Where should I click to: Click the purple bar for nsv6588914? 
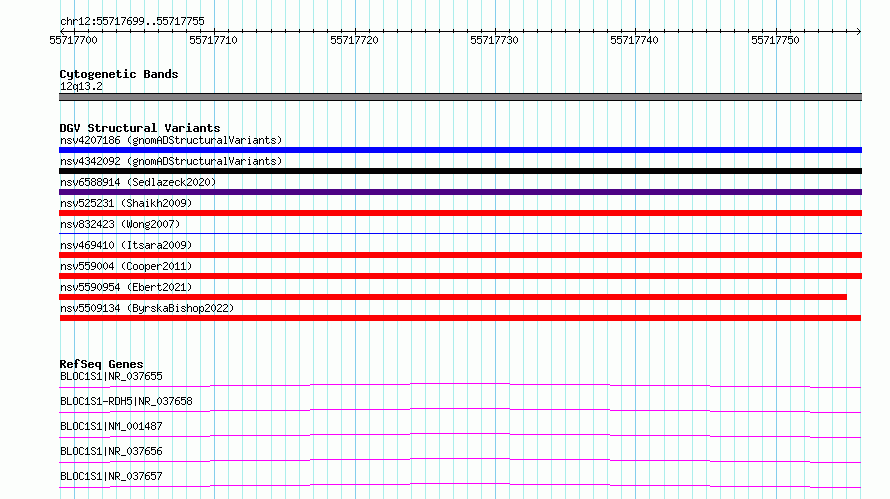pos(460,192)
